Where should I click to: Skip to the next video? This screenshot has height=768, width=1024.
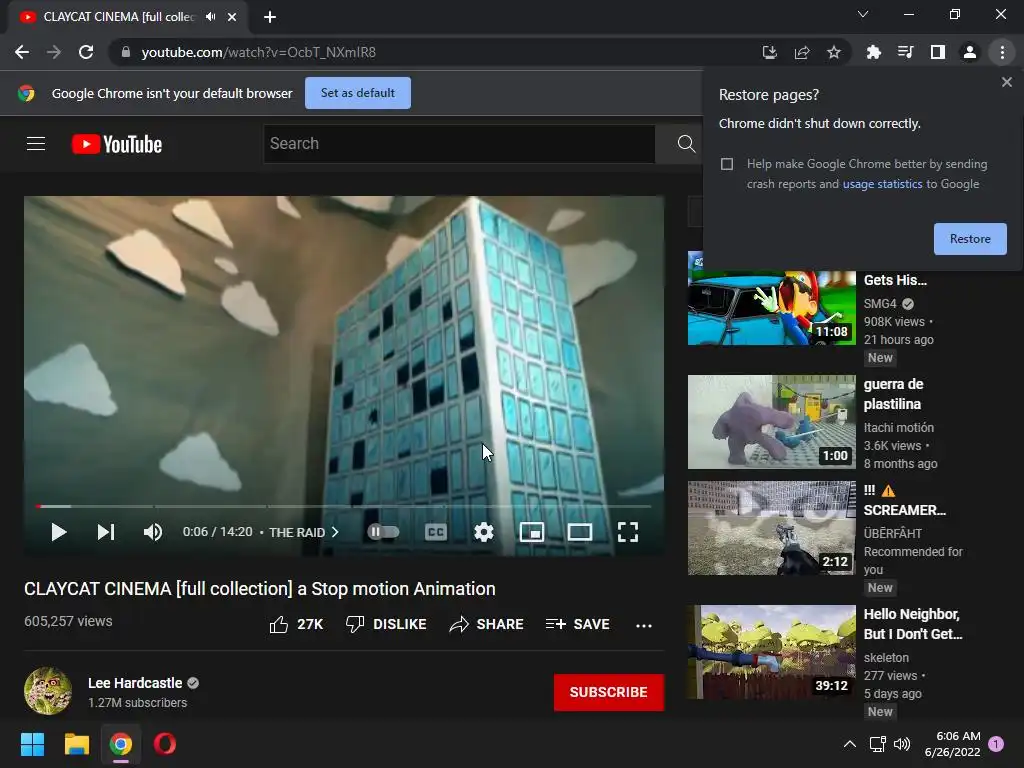[106, 532]
